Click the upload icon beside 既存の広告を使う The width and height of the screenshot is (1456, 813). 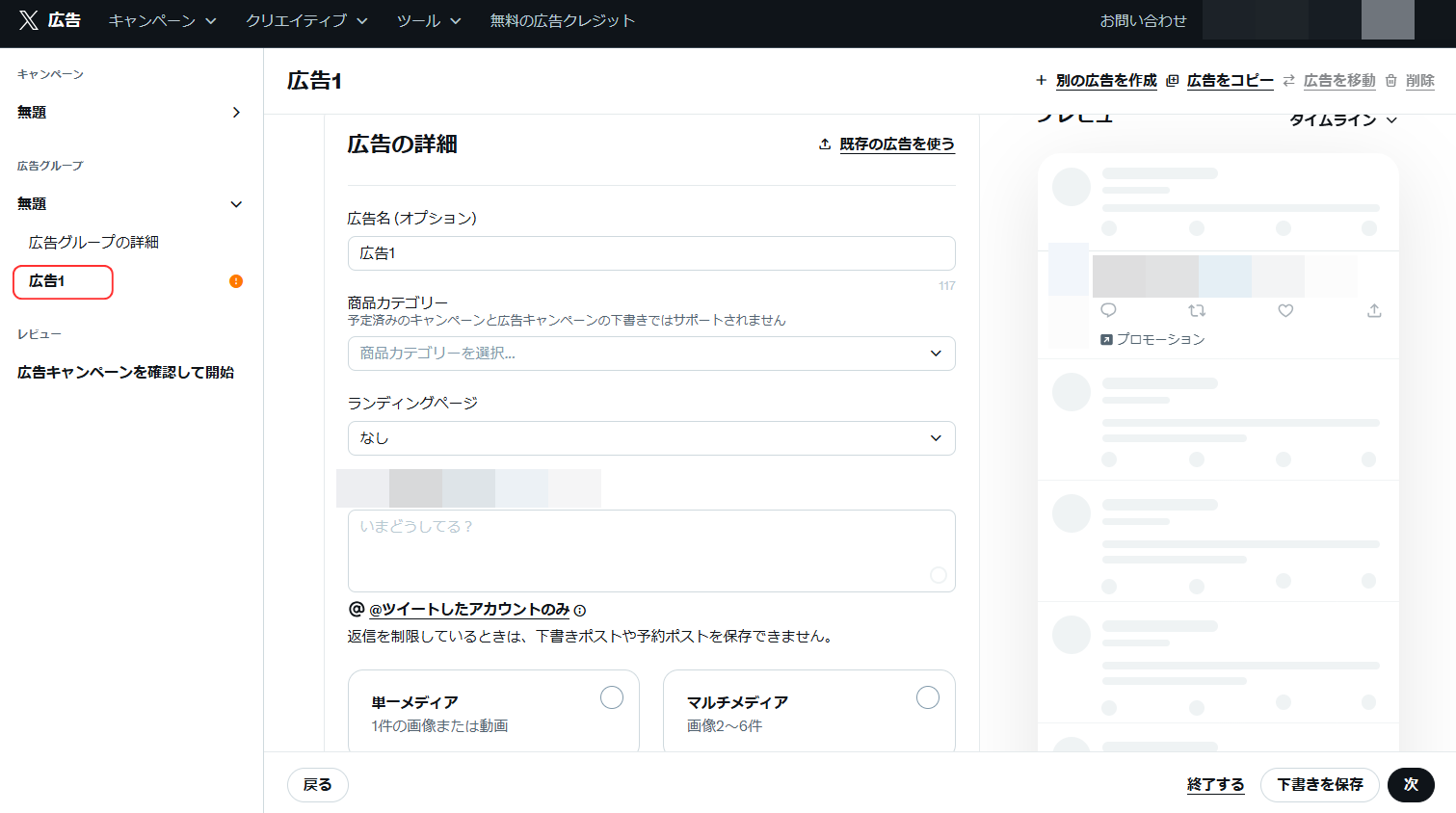point(824,143)
